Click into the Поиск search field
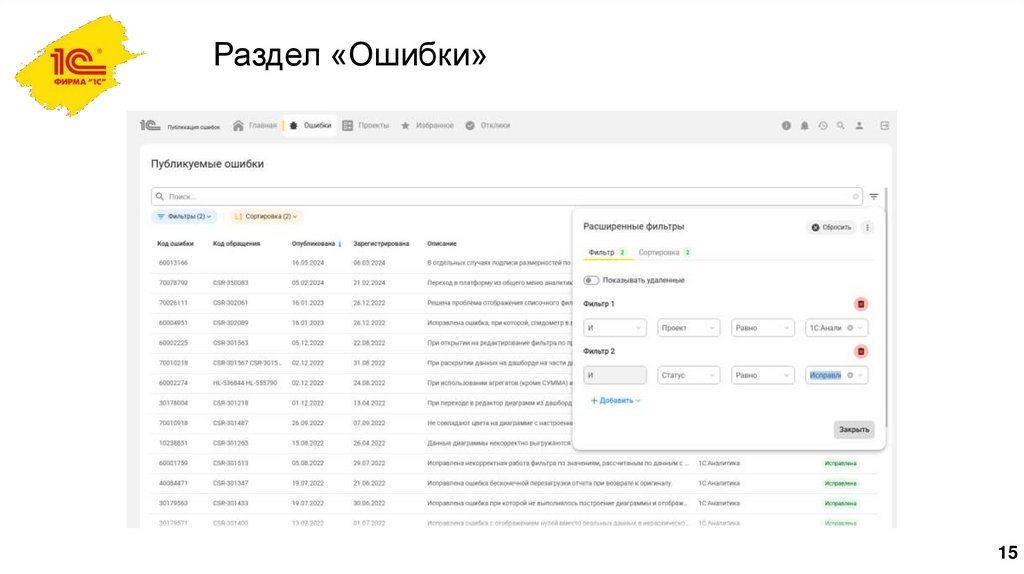Viewport: 1024px width, 574px height. coord(507,197)
